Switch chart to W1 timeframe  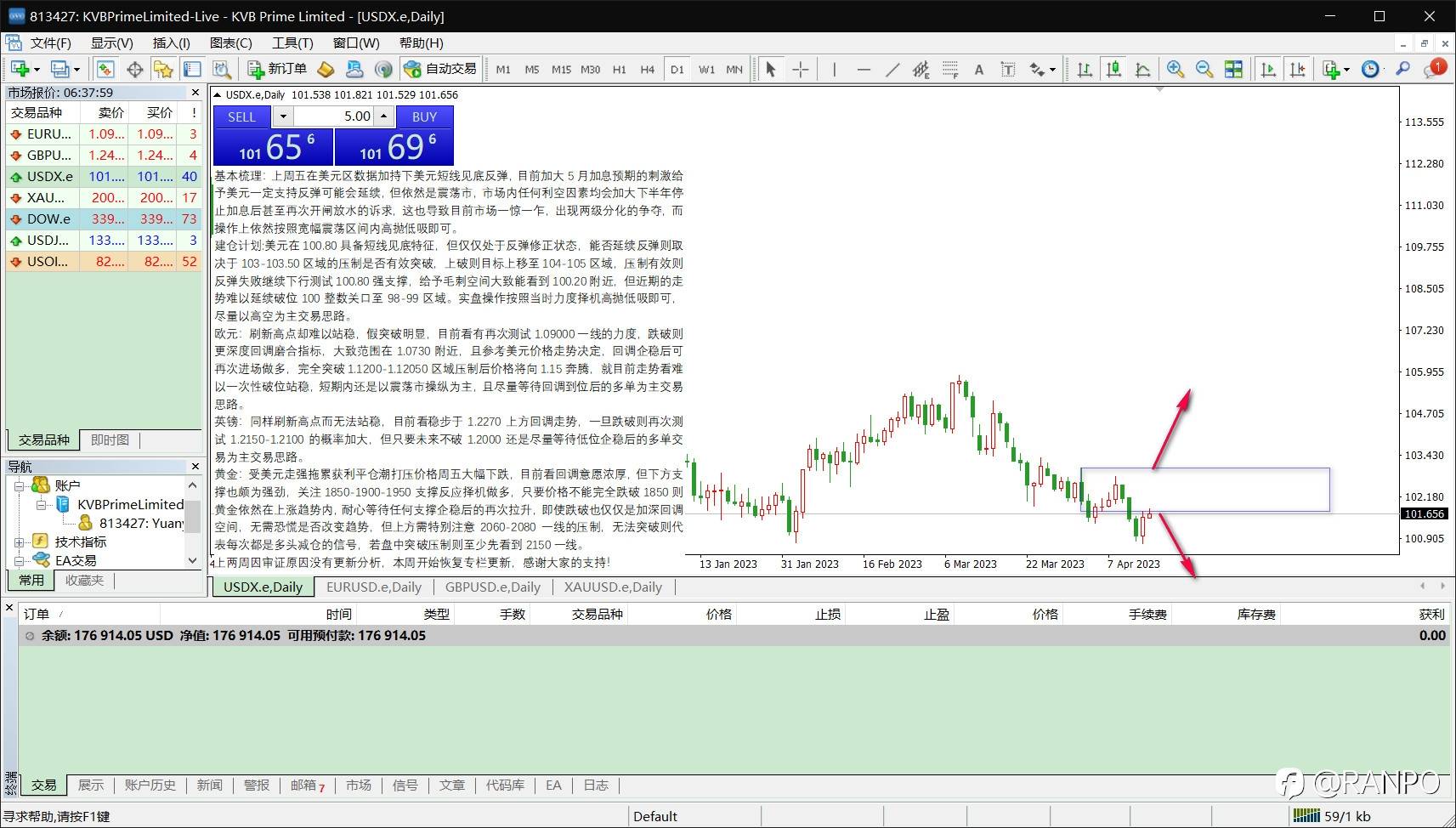pyautogui.click(x=706, y=69)
